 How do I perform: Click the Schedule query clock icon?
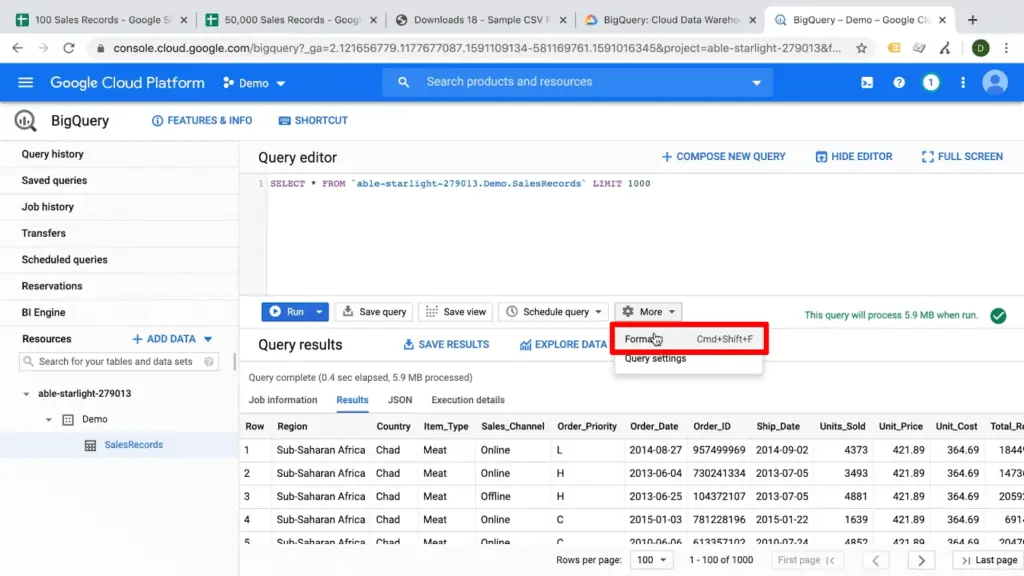coord(513,311)
